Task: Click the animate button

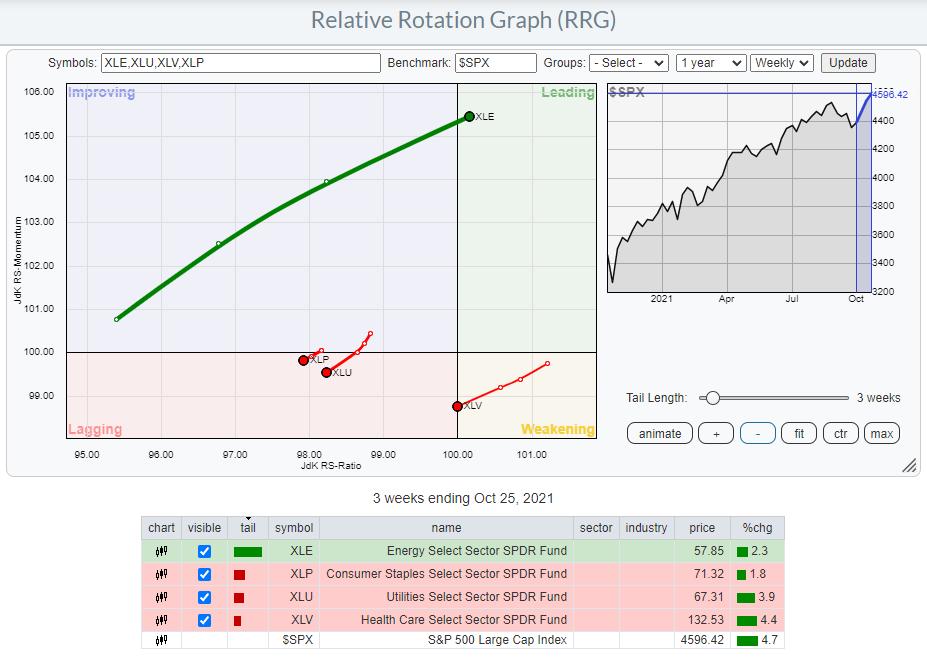Action: point(660,433)
